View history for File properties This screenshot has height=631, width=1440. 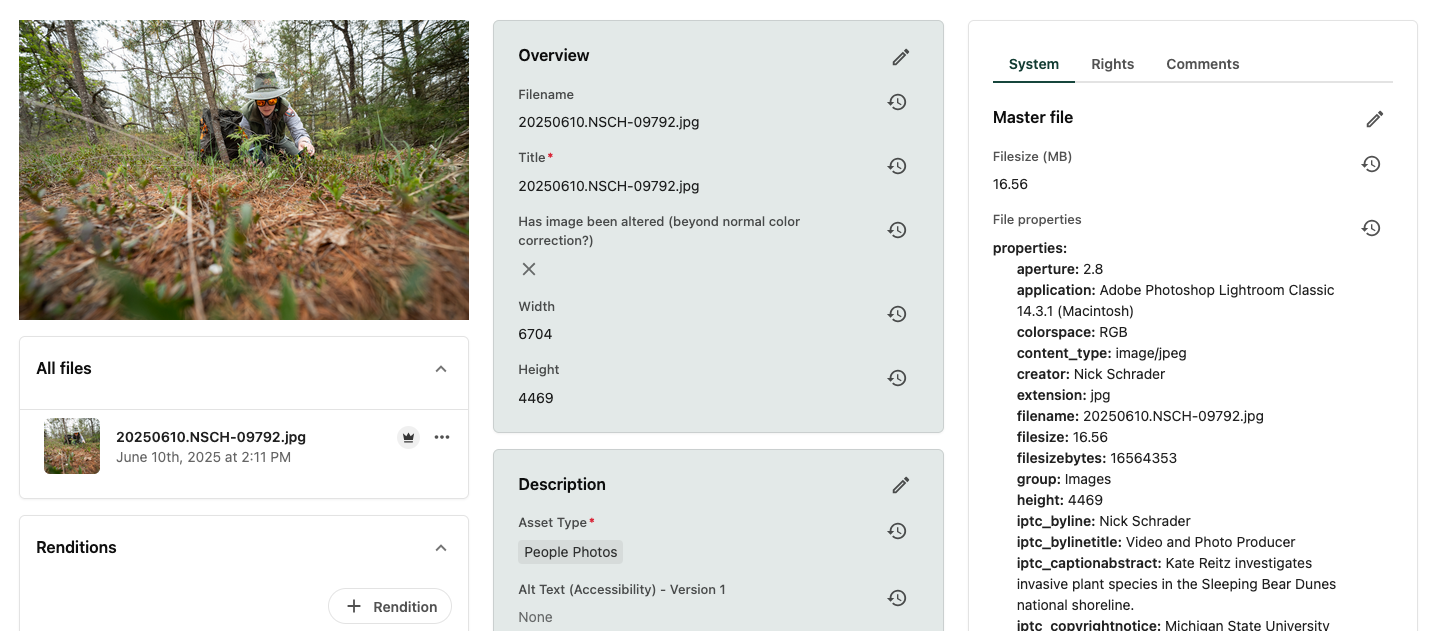(x=1371, y=228)
